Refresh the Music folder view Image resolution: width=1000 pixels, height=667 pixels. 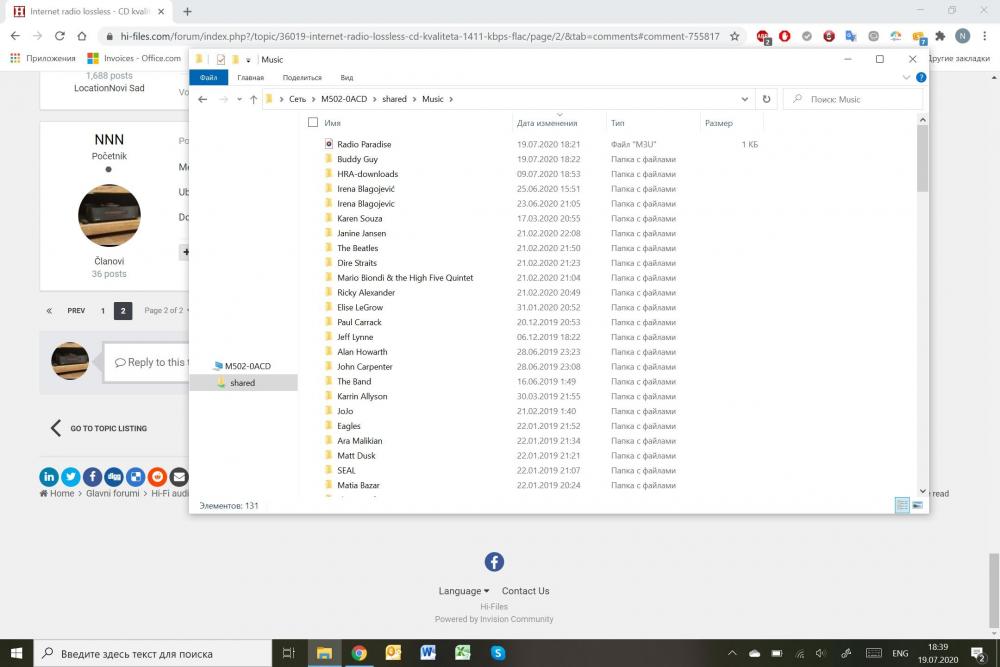pyautogui.click(x=766, y=99)
